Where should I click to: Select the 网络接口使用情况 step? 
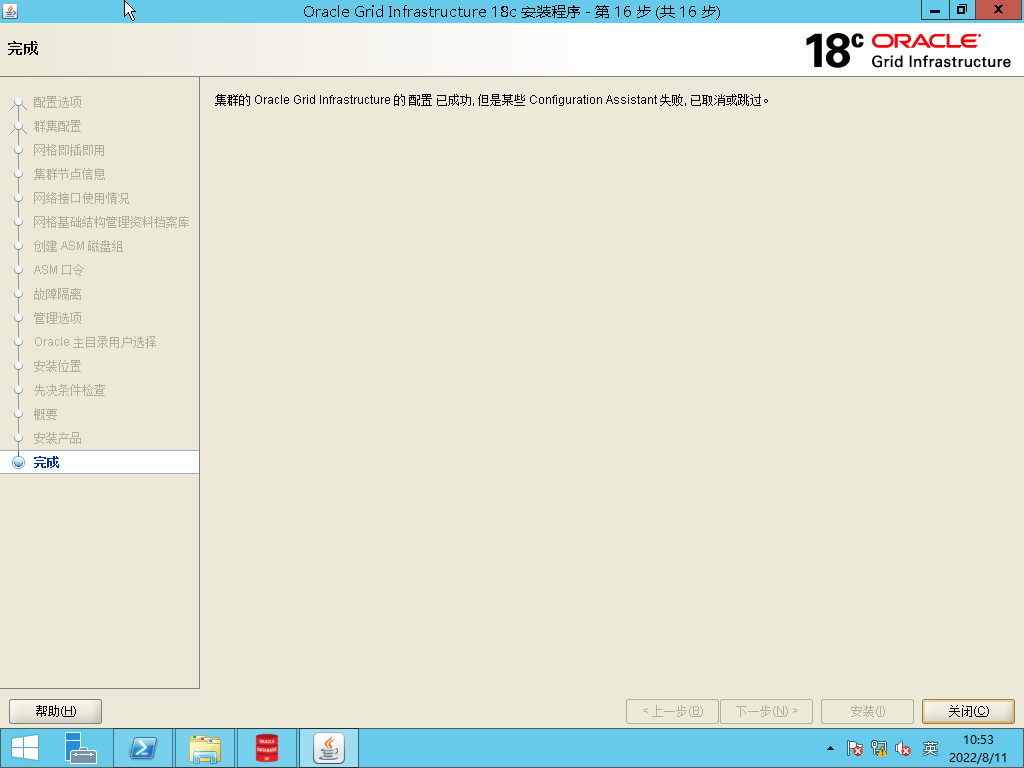coord(81,198)
